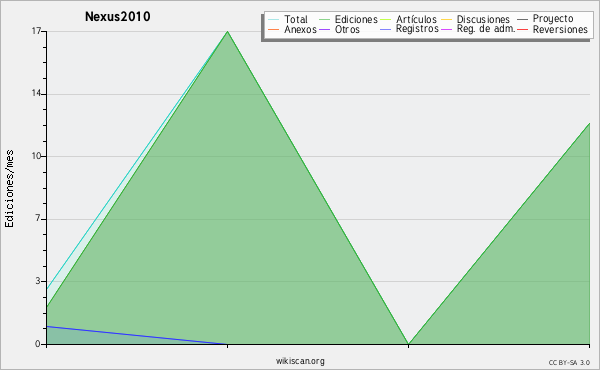This screenshot has height=370, width=600.
Task: Click the wikiscan.org text below the chart
Action: point(300,361)
